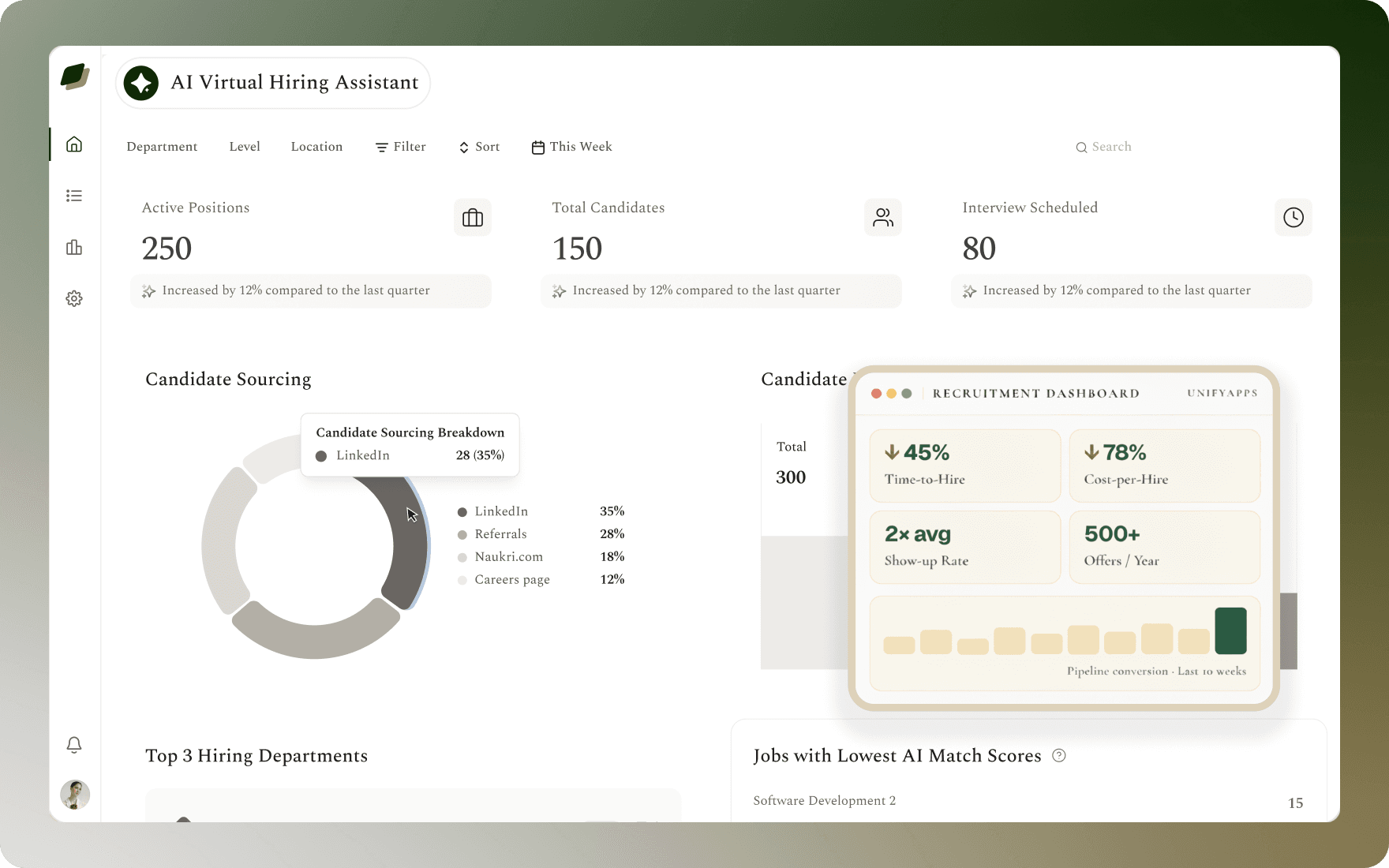Click the red dot in Recruitment Dashboard
Viewport: 1389px width, 868px height.
click(x=876, y=394)
